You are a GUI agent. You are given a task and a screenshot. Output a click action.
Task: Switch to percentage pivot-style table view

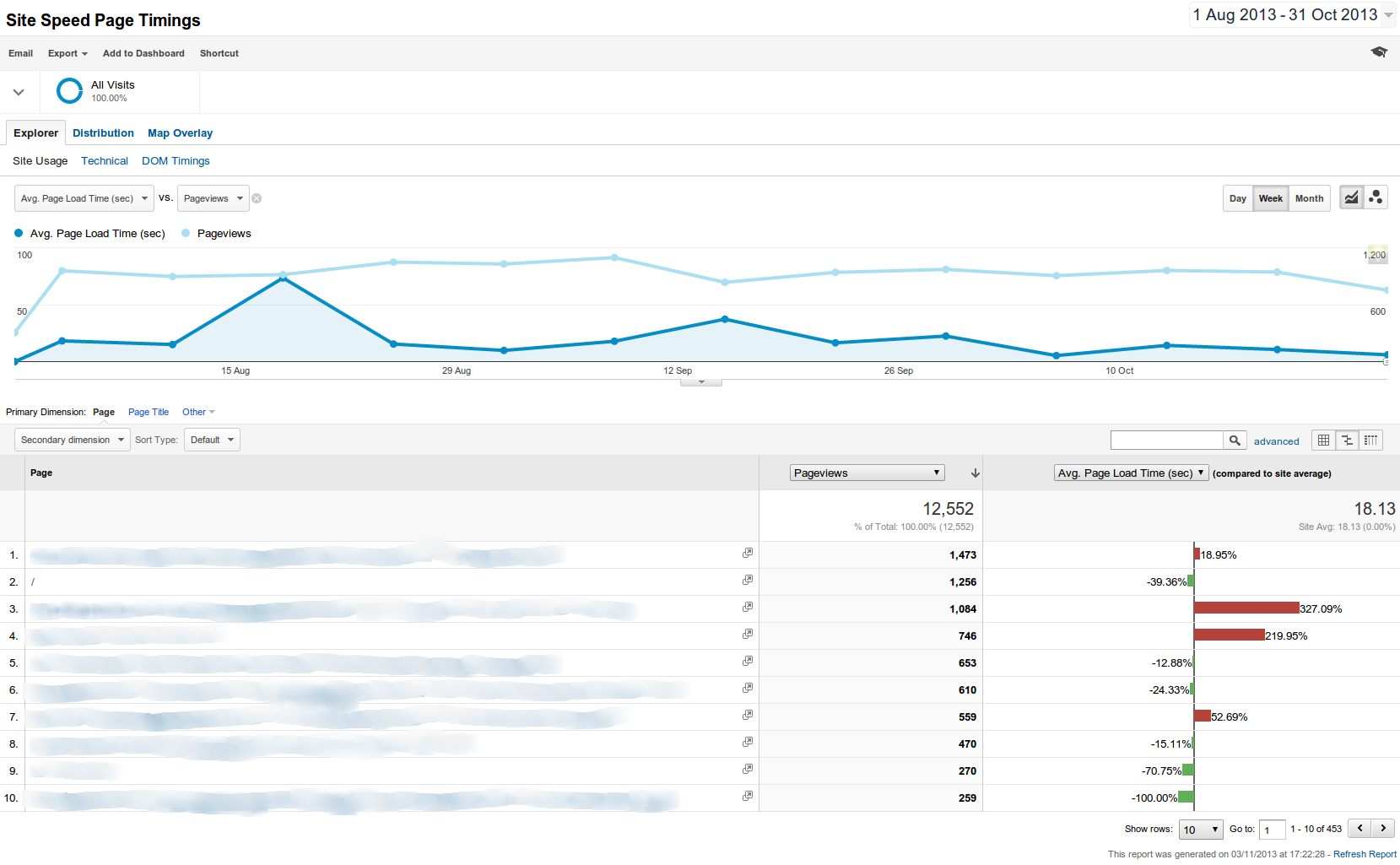1370,440
